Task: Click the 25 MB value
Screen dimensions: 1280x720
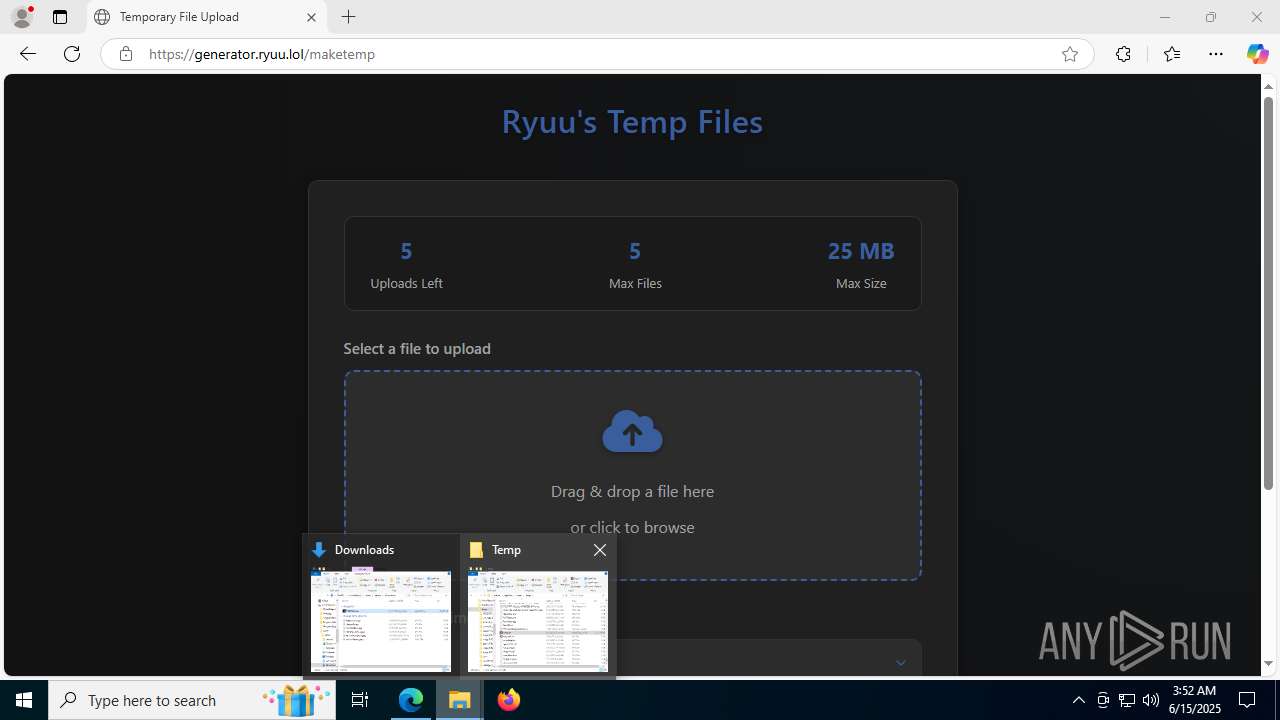Action: point(861,250)
